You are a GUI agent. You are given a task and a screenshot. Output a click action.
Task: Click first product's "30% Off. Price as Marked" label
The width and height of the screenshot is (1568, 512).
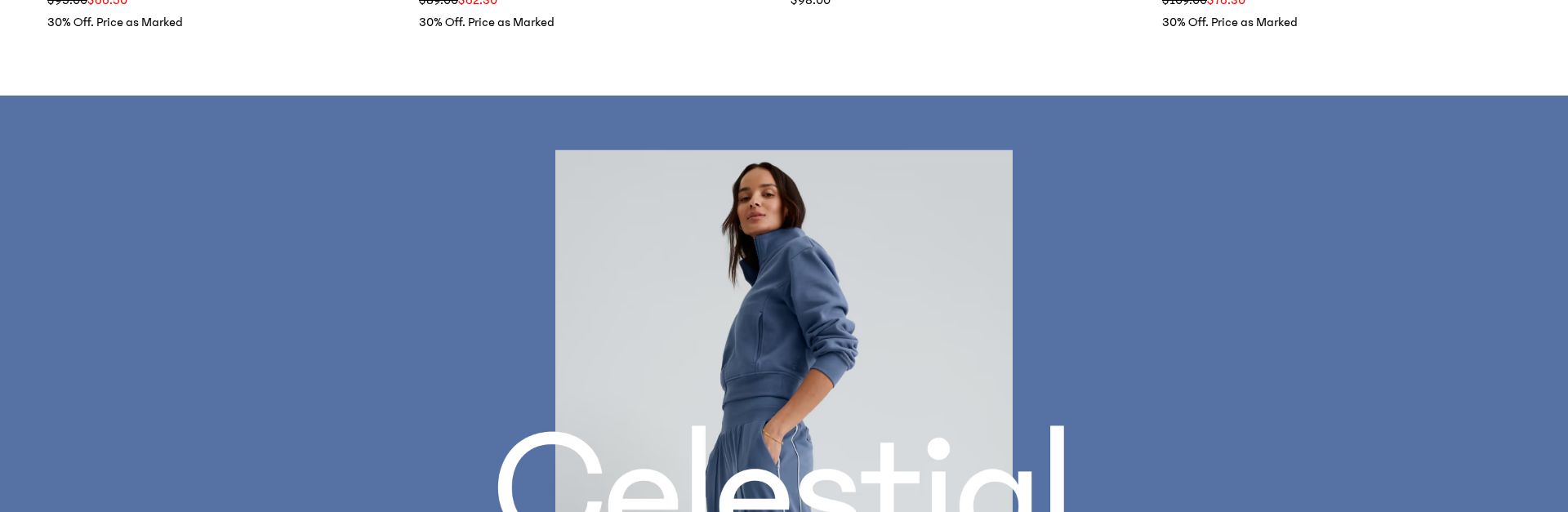point(115,22)
